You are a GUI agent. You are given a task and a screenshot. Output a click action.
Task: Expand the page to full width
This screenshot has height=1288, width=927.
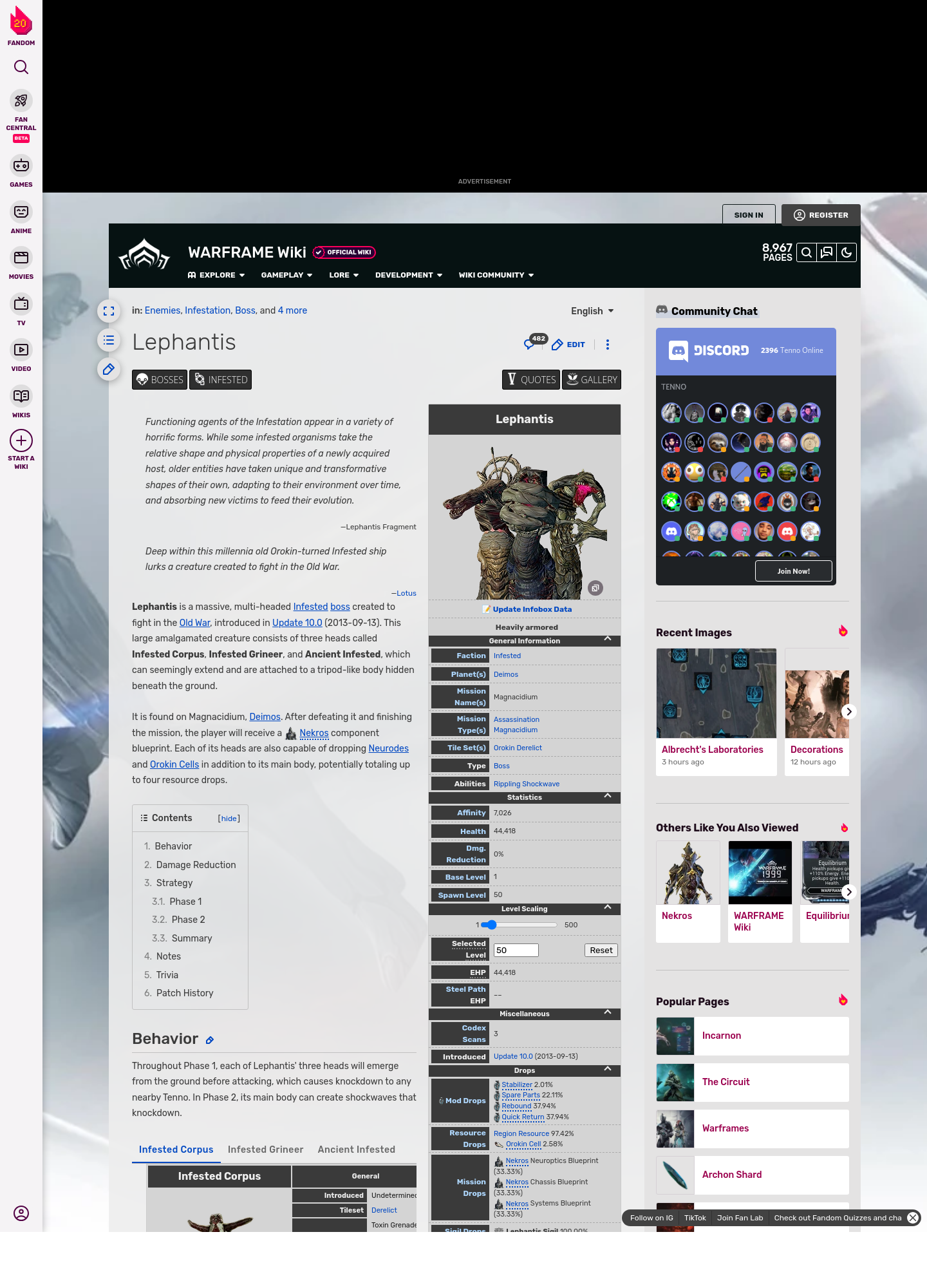(x=109, y=311)
